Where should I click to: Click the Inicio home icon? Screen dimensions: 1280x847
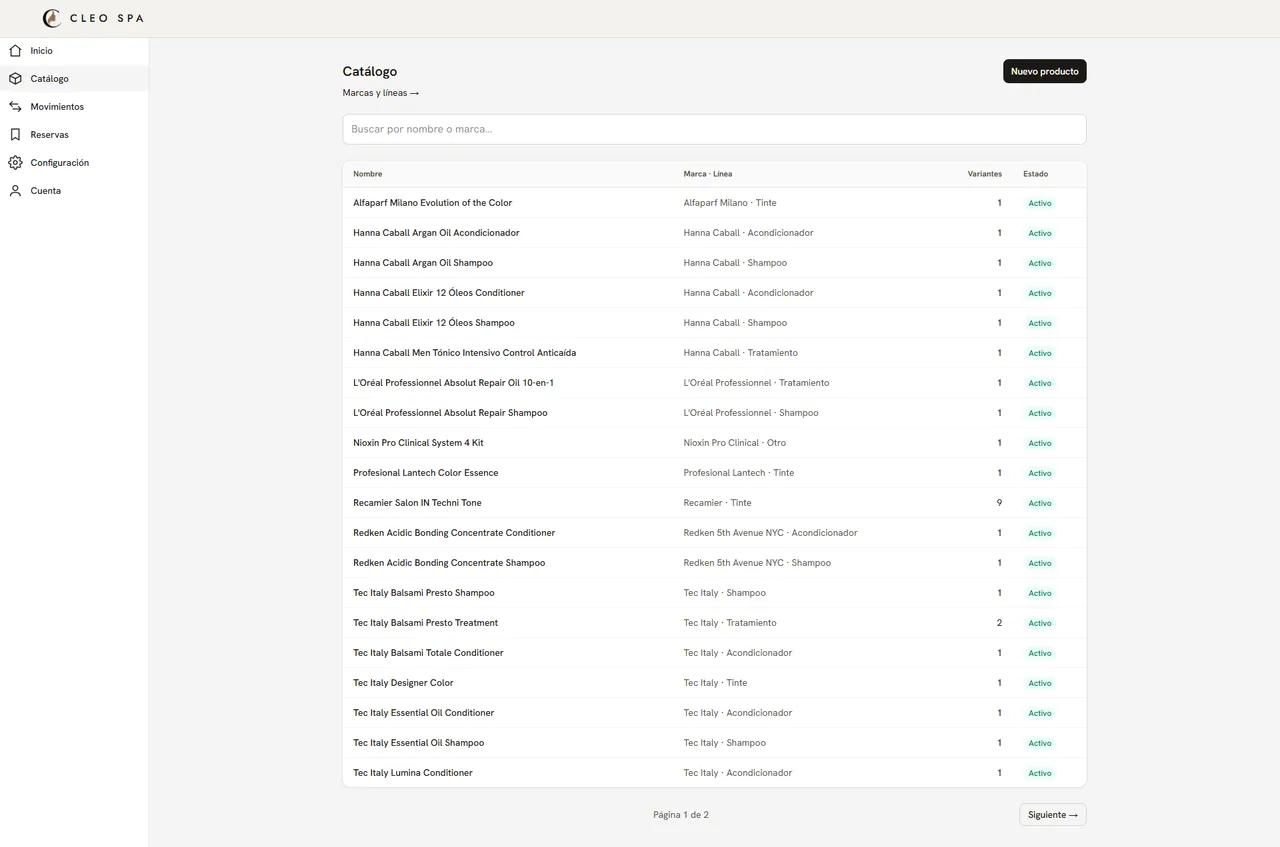[15, 51]
